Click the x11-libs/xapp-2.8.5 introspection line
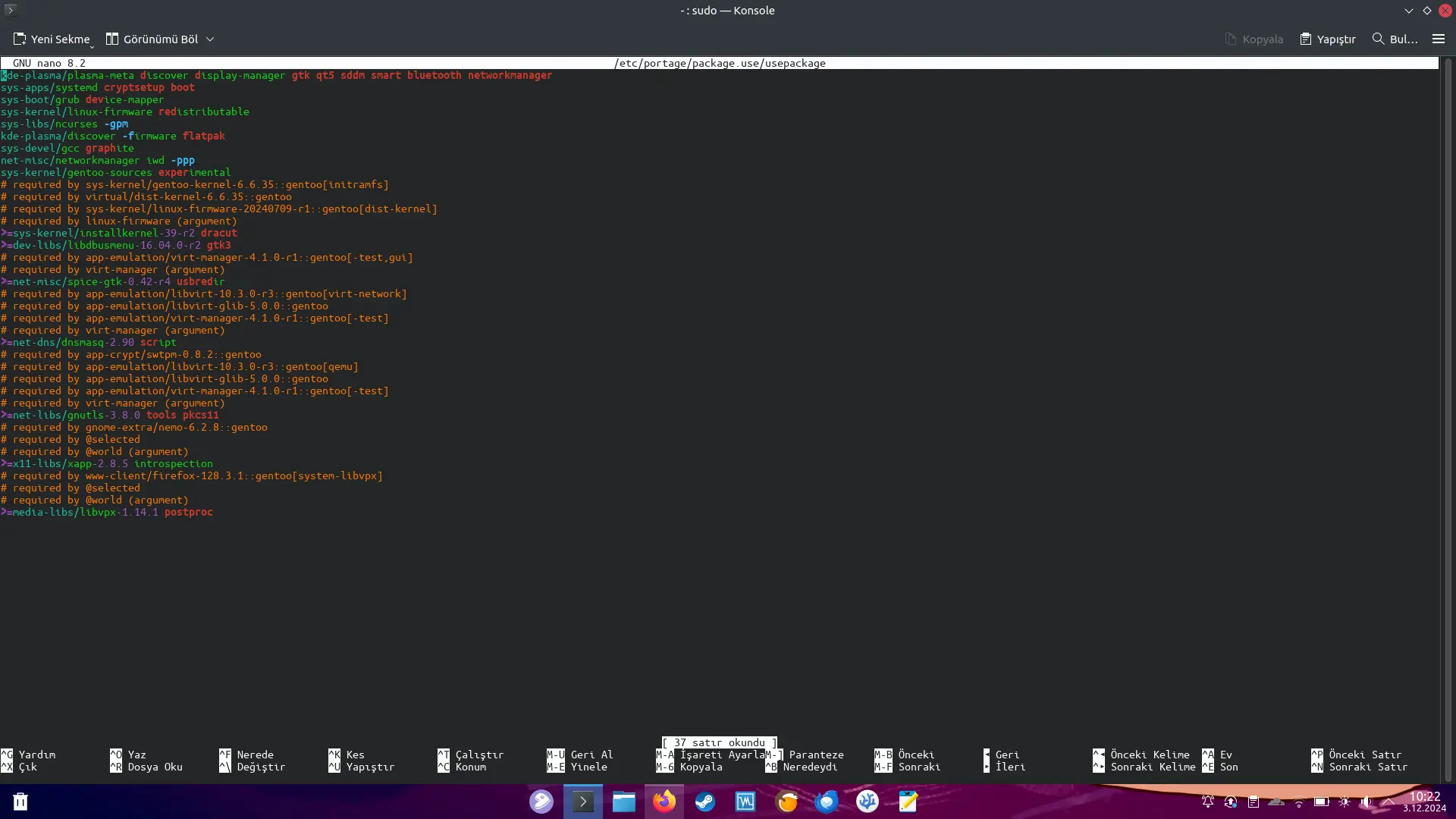This screenshot has width=1456, height=819. [x=107, y=463]
